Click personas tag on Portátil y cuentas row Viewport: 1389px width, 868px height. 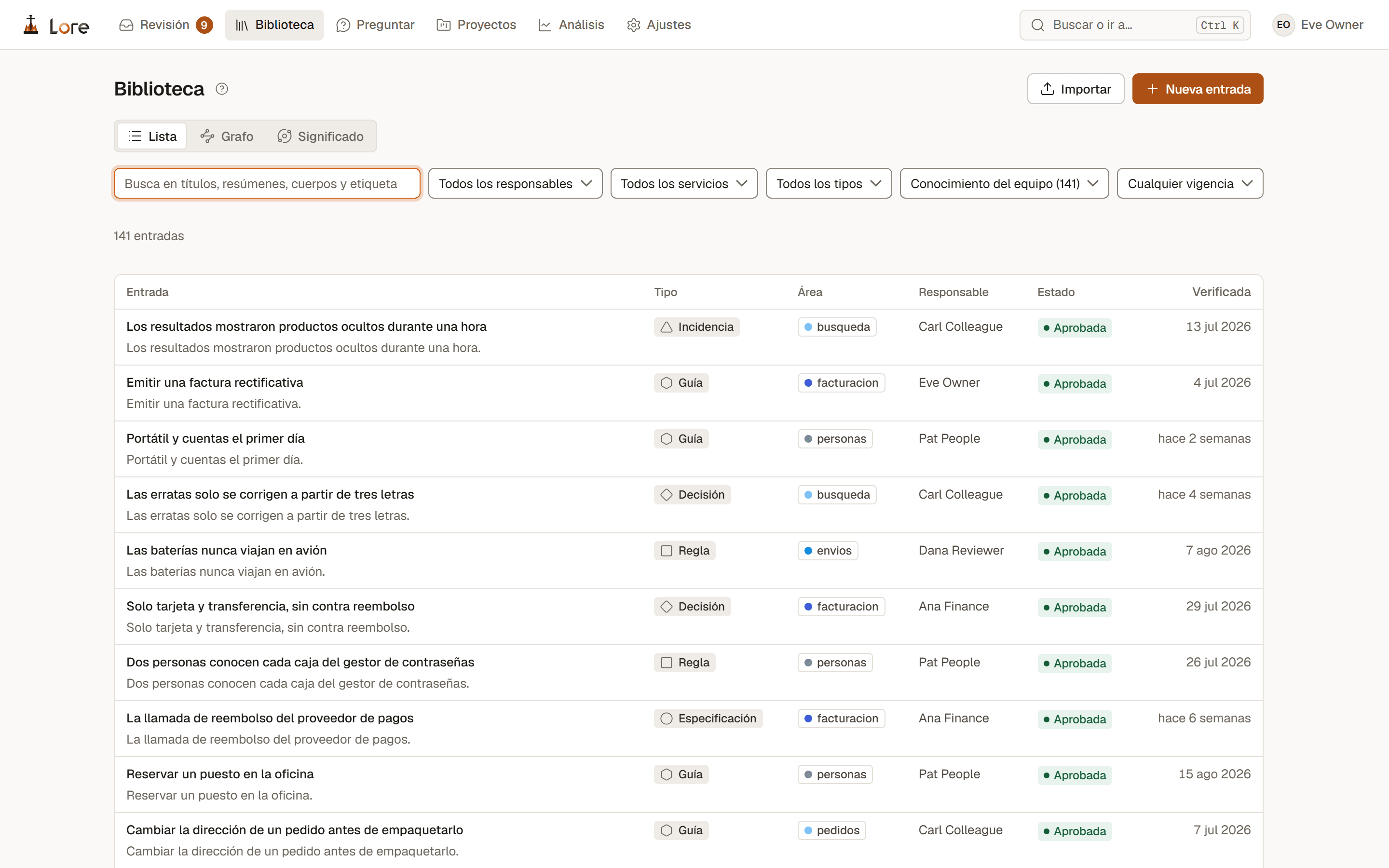click(834, 439)
